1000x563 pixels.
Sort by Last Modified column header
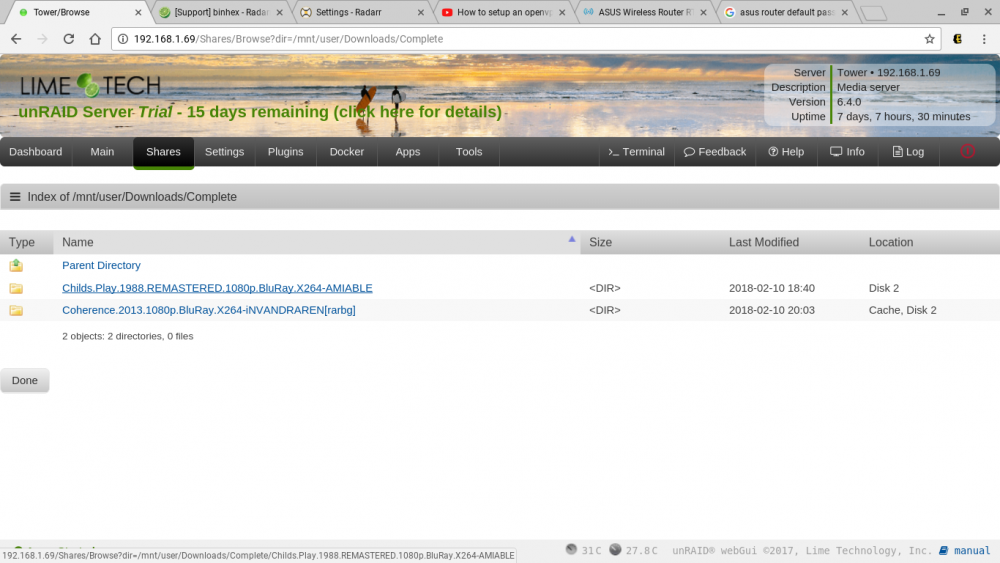763,242
